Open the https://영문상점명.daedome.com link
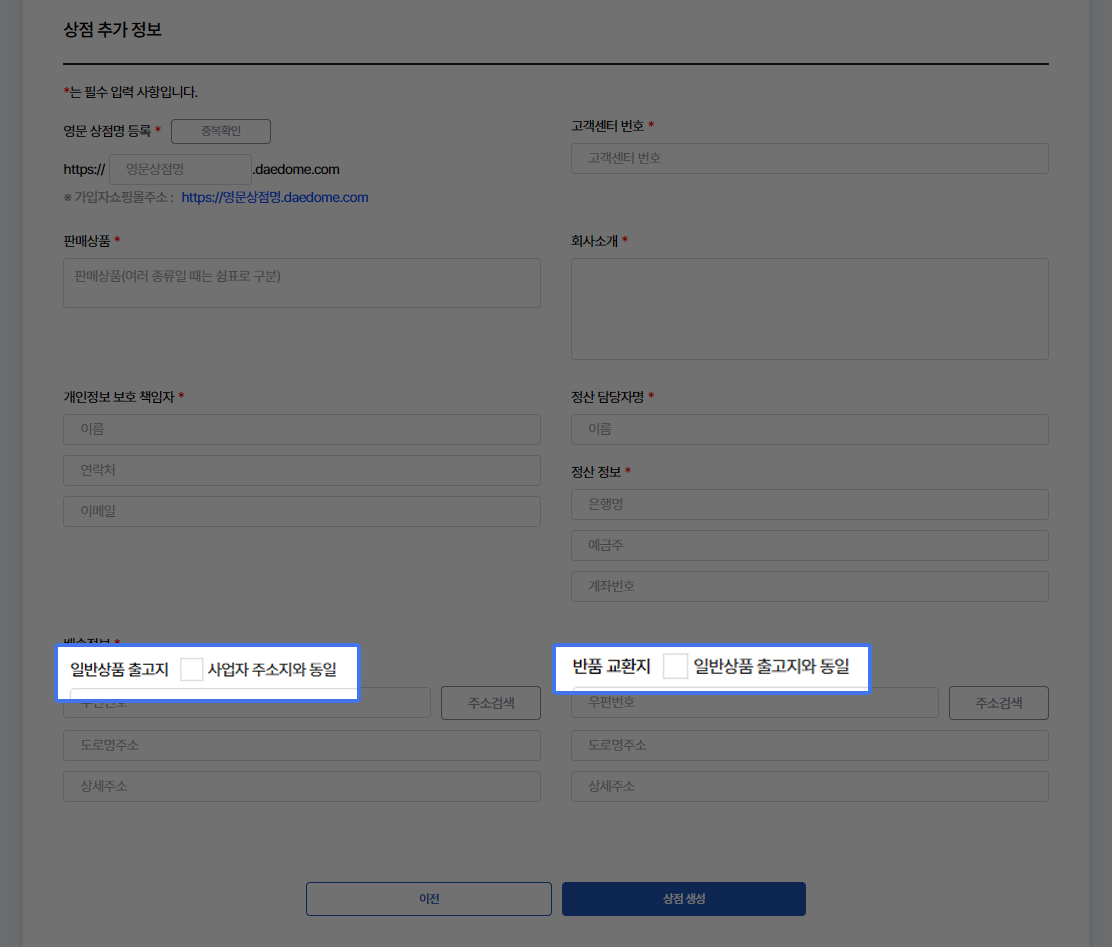The width and height of the screenshot is (1112, 947). (x=275, y=198)
